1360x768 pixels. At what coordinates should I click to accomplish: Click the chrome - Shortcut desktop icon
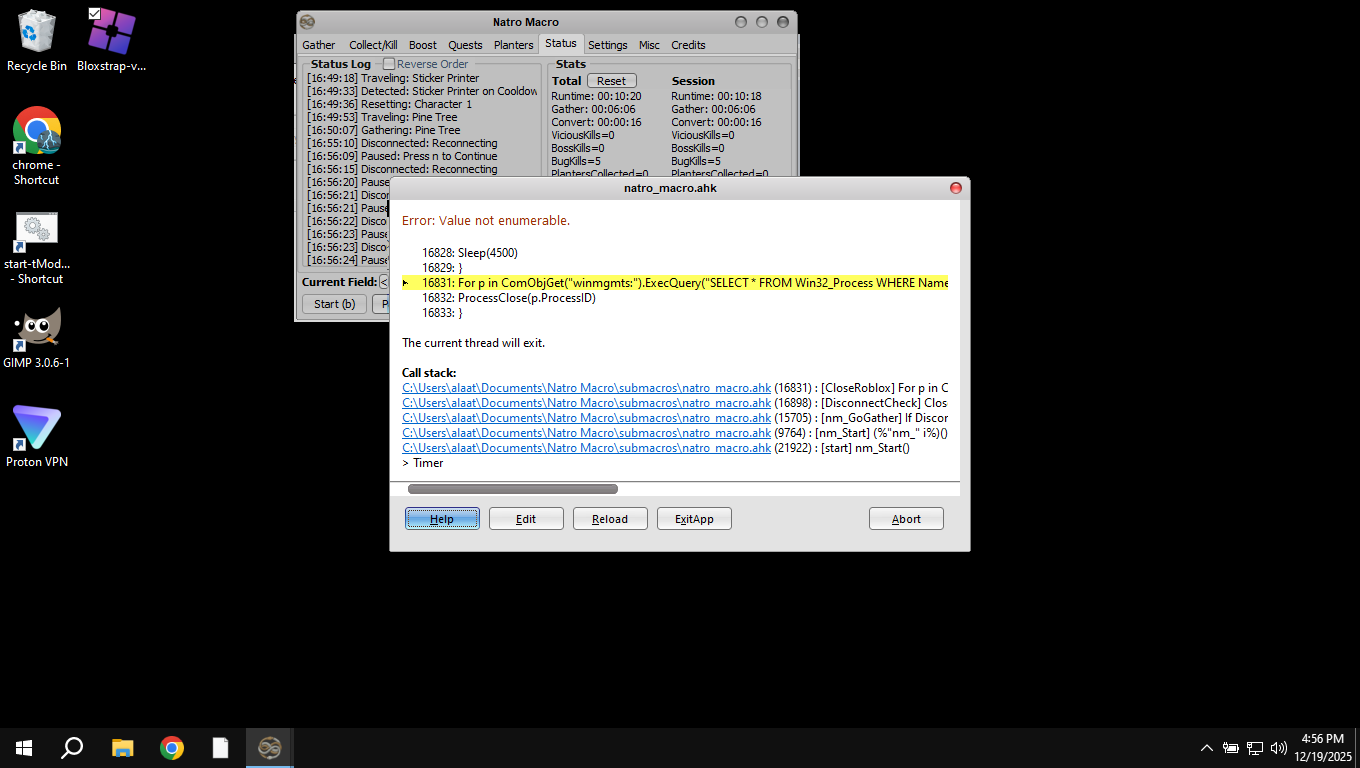click(x=37, y=146)
